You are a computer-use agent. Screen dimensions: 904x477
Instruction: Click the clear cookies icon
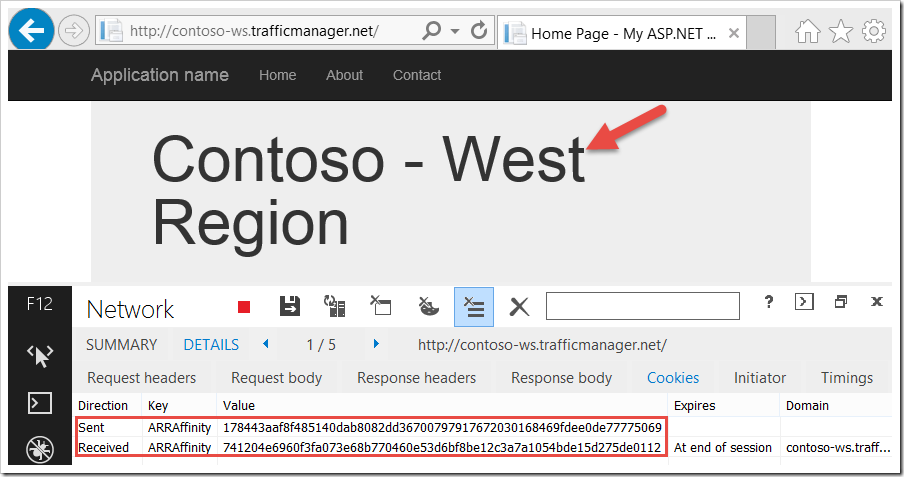(x=428, y=306)
